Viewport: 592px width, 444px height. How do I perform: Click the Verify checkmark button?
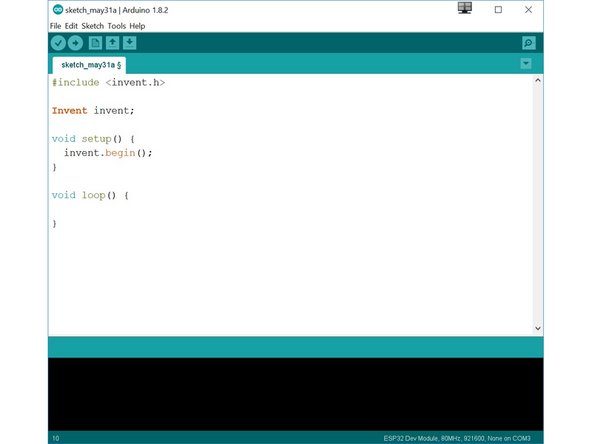click(x=58, y=43)
